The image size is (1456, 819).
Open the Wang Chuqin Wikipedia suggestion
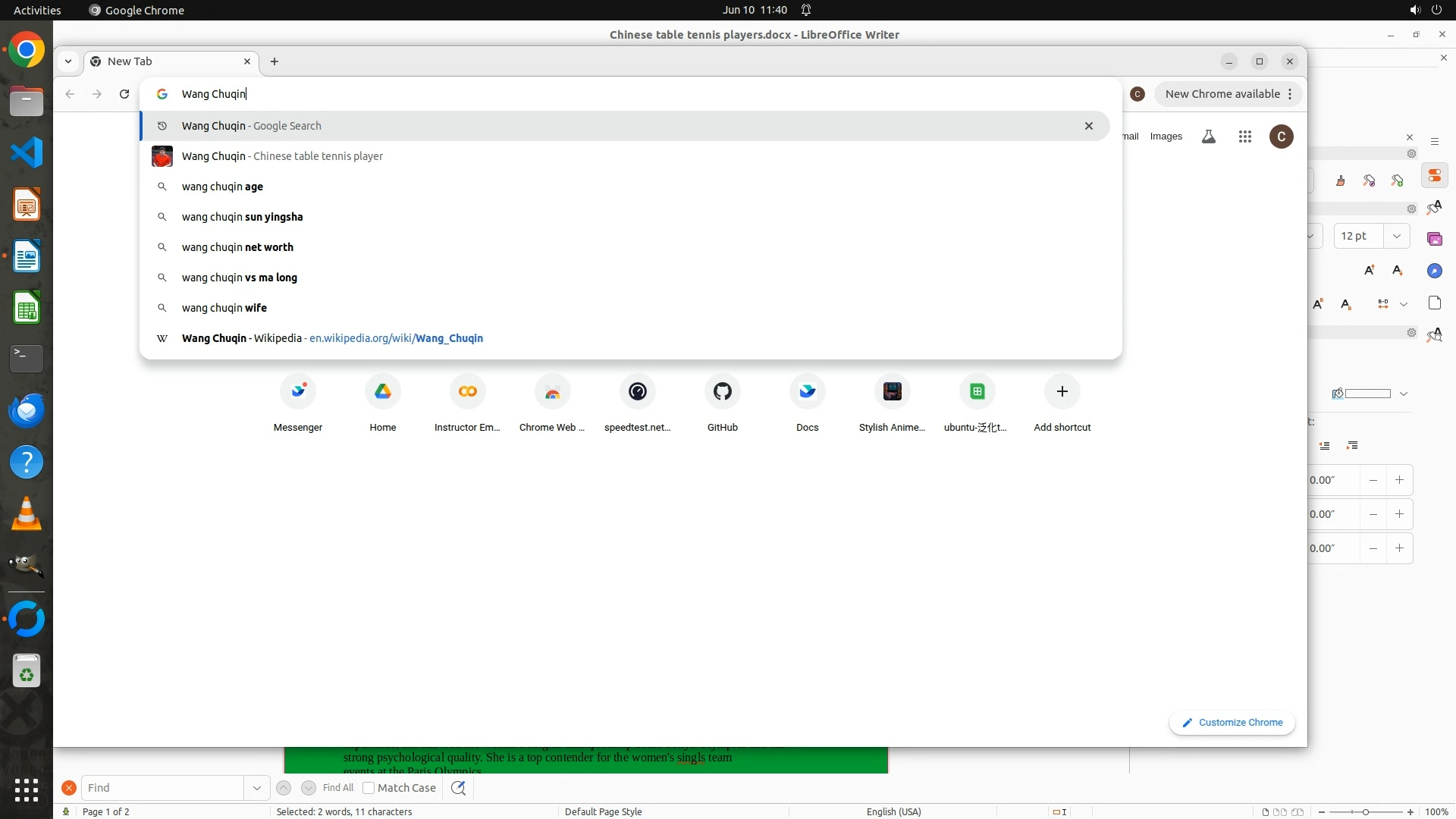[x=332, y=338]
